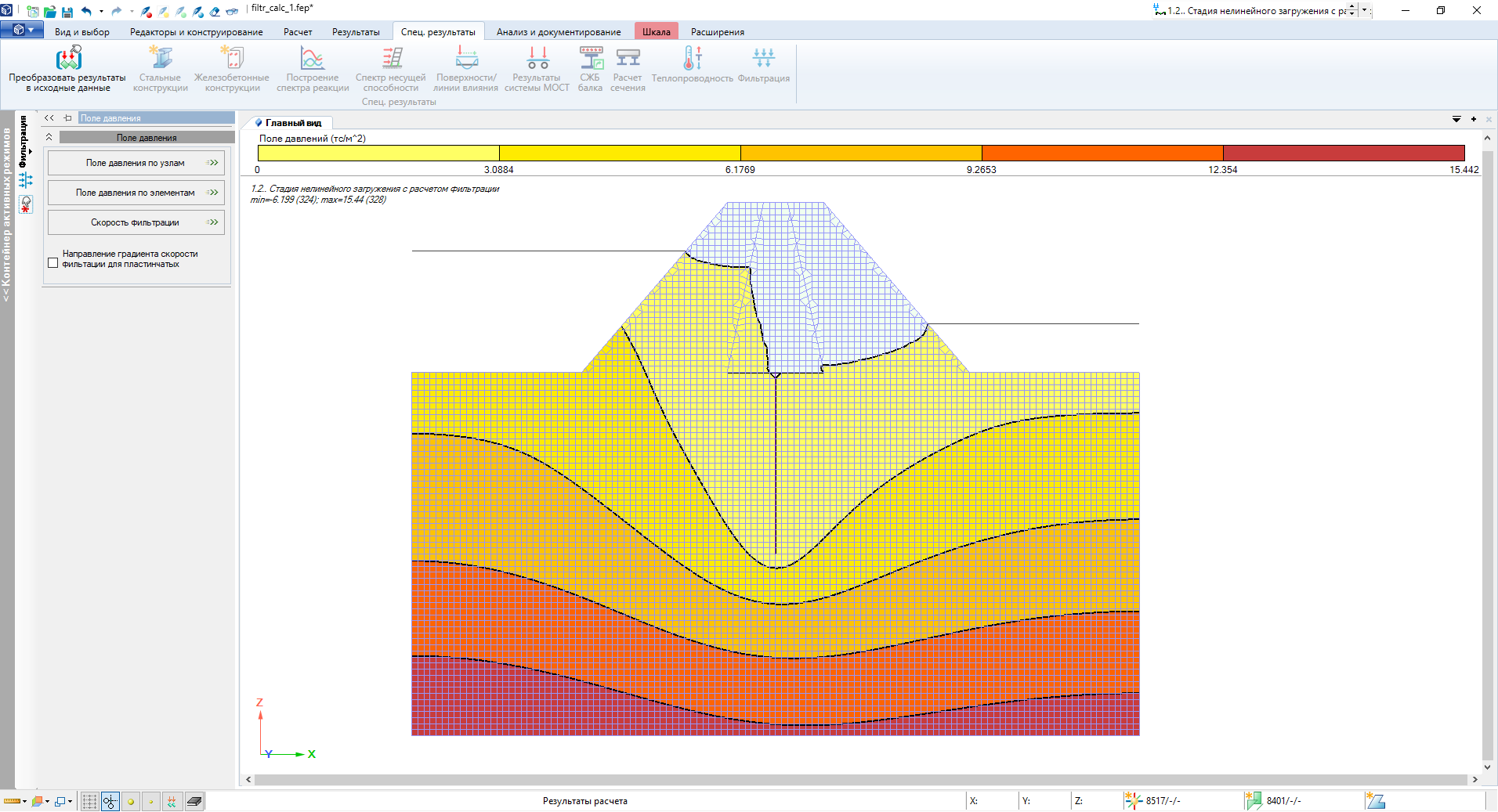Click the Undo arrow icon
The width and height of the screenshot is (1498, 812).
pos(86,12)
